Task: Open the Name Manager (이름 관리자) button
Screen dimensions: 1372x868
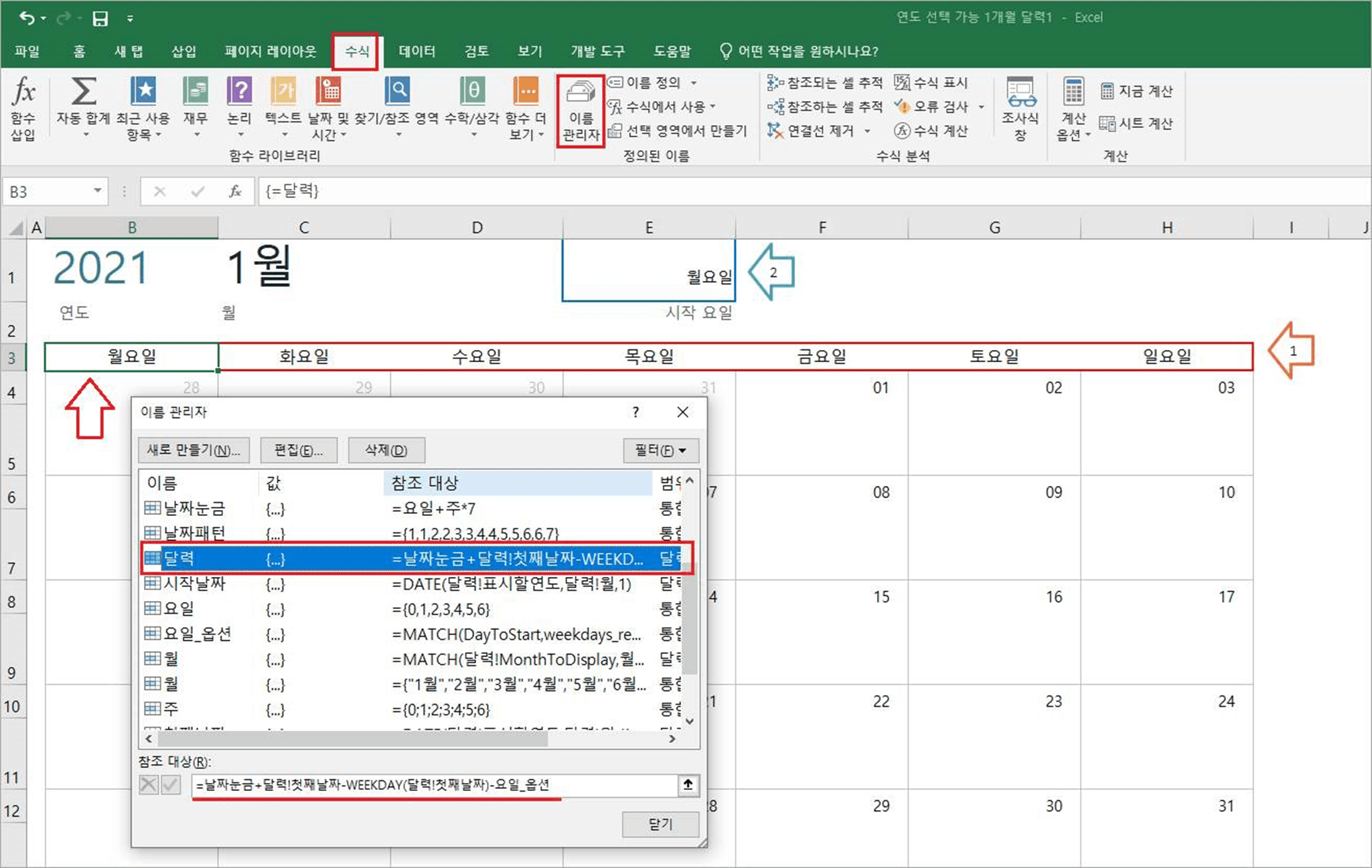Action: [581, 110]
